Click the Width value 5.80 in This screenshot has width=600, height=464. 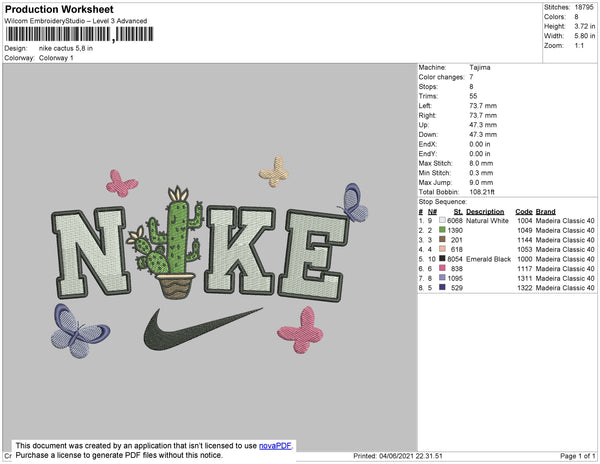tap(585, 36)
